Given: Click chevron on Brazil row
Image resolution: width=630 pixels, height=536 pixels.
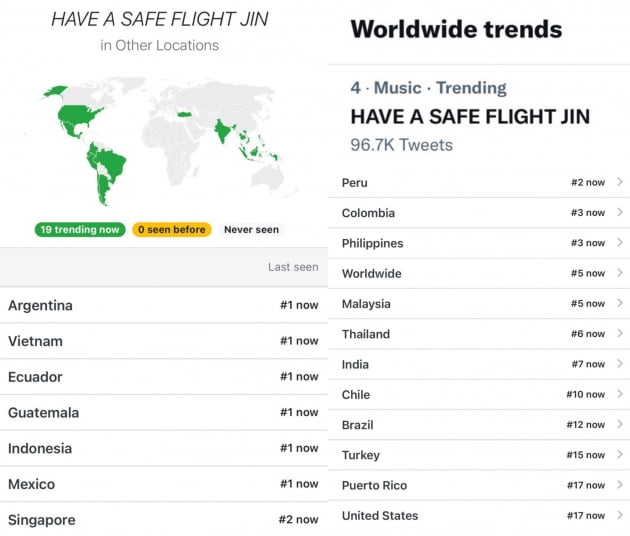Looking at the screenshot, I should (x=620, y=424).
